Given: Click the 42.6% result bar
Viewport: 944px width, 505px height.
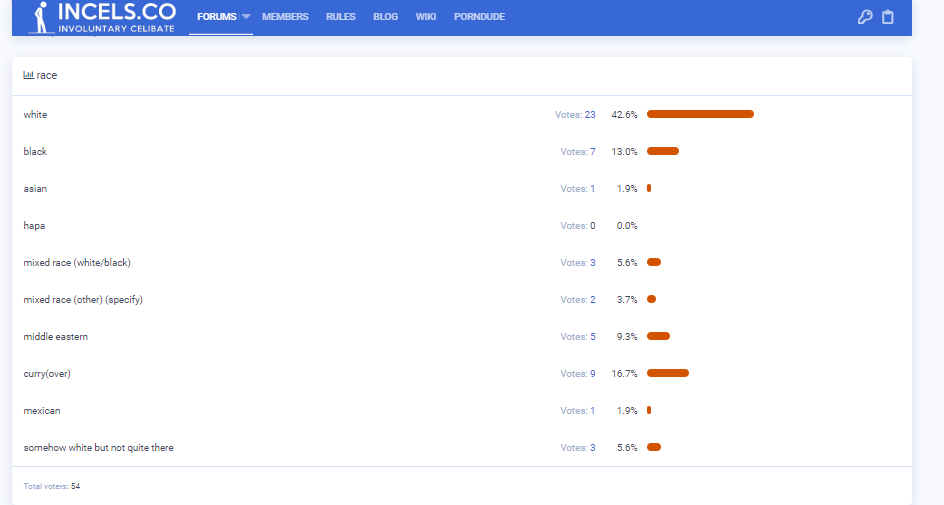Looking at the screenshot, I should click(x=700, y=114).
